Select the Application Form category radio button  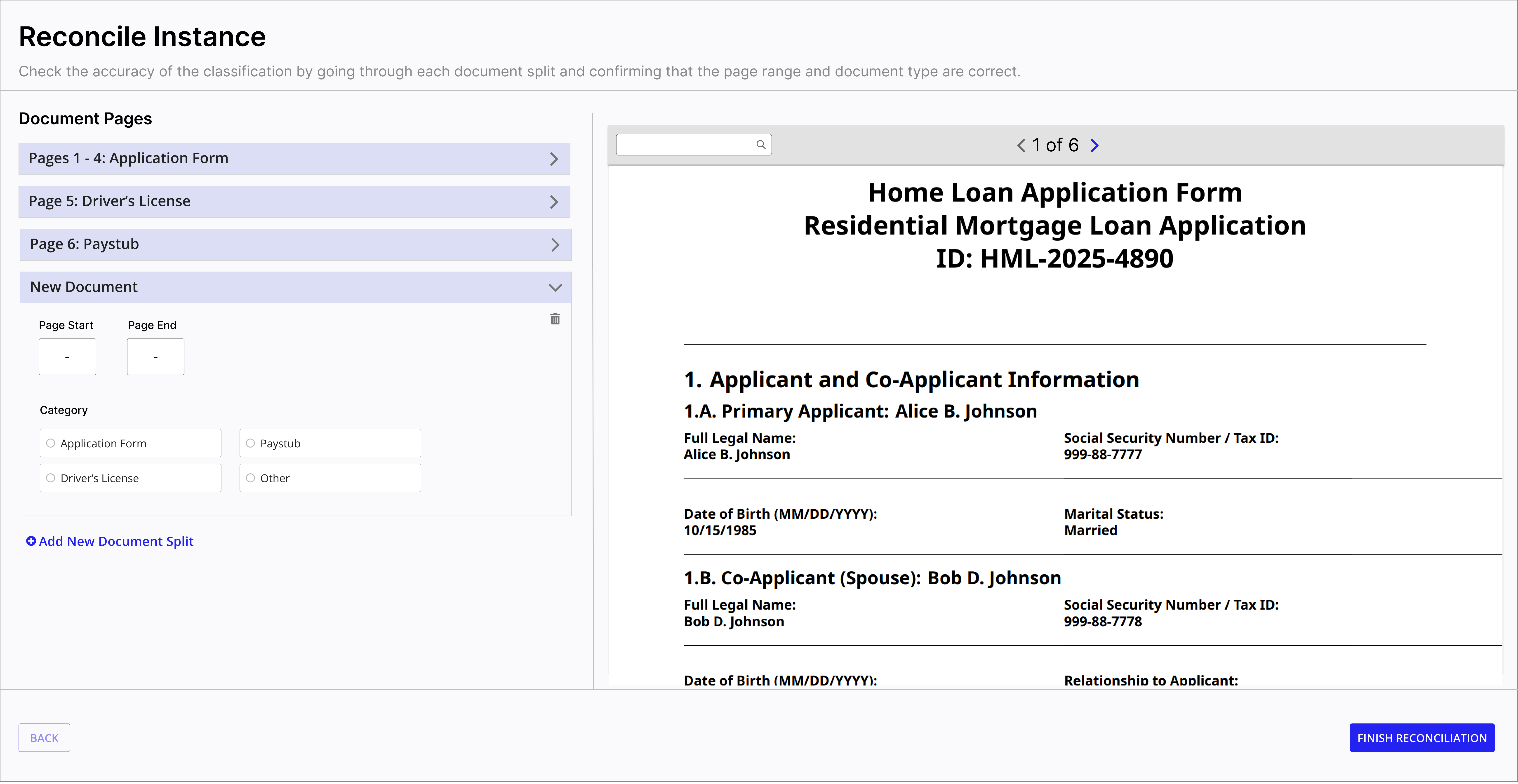tap(51, 444)
